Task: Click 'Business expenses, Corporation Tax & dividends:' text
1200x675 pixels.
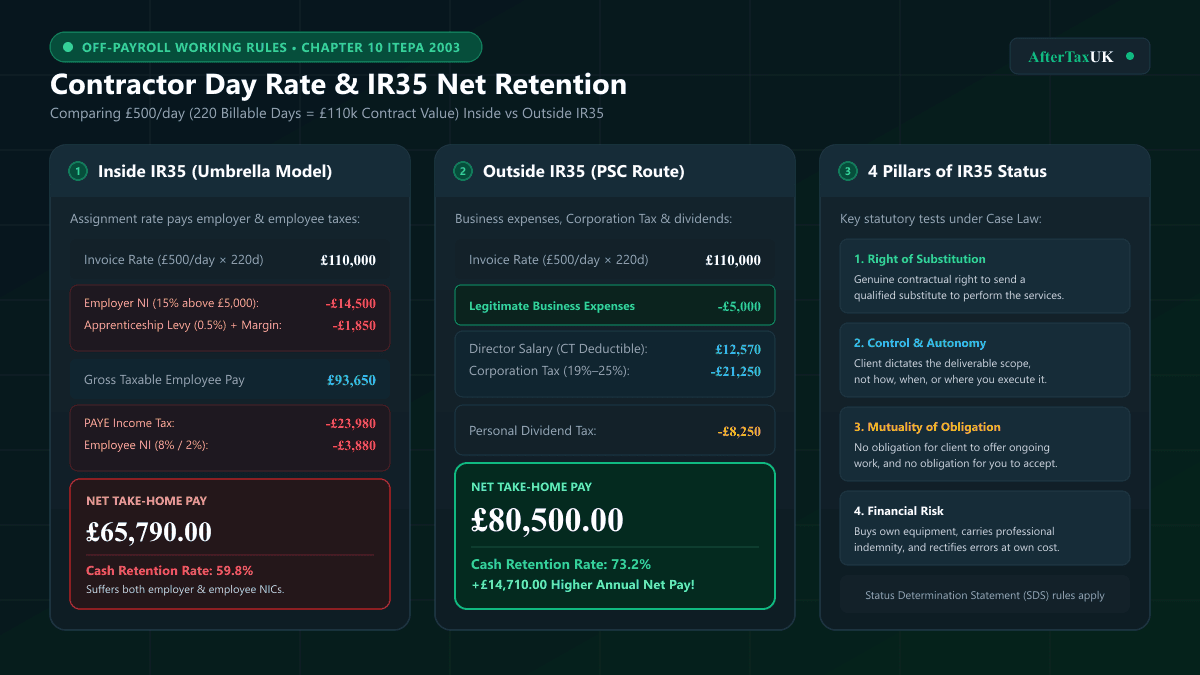Action: (595, 219)
